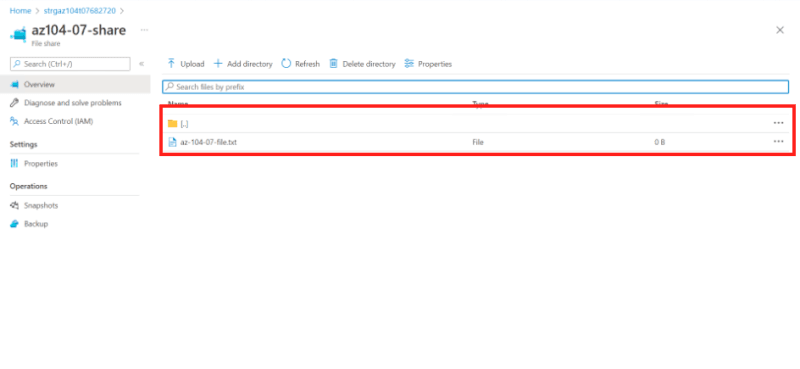This screenshot has width=800, height=369.
Task: Click the Refresh button label
Action: (x=308, y=64)
